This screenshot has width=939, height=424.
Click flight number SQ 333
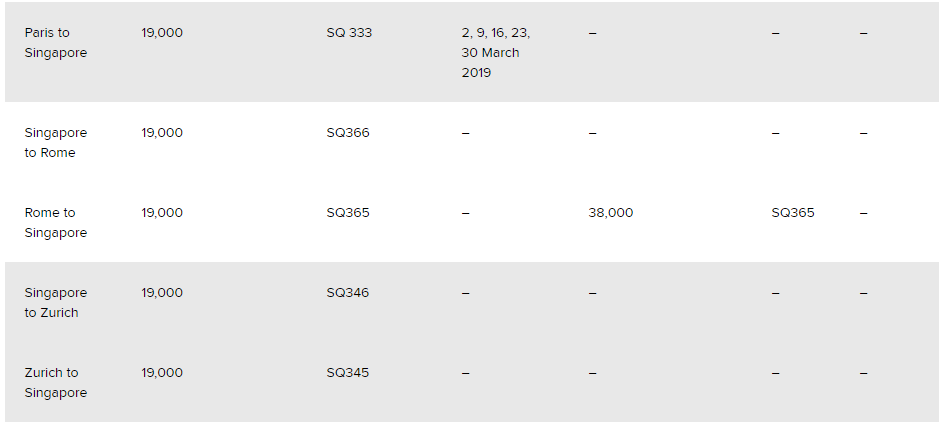click(349, 33)
